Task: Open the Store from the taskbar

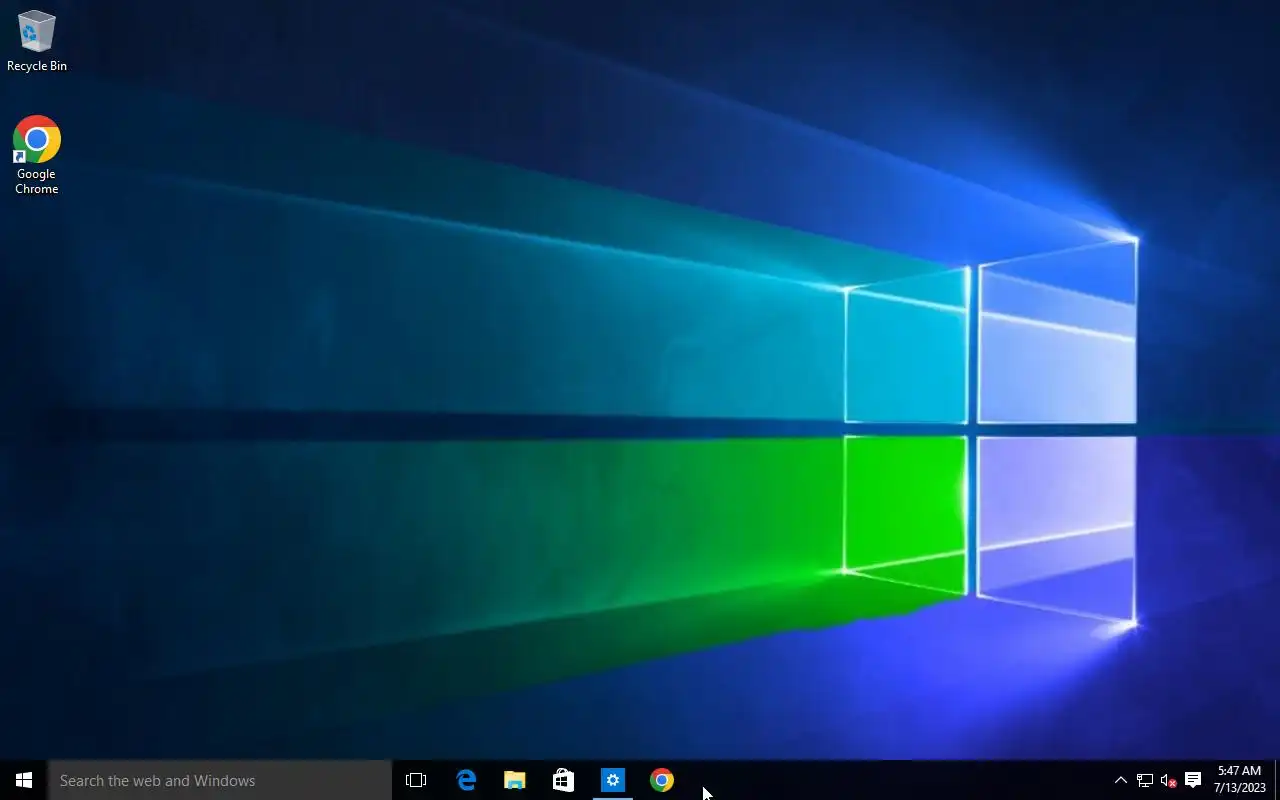Action: 564,780
